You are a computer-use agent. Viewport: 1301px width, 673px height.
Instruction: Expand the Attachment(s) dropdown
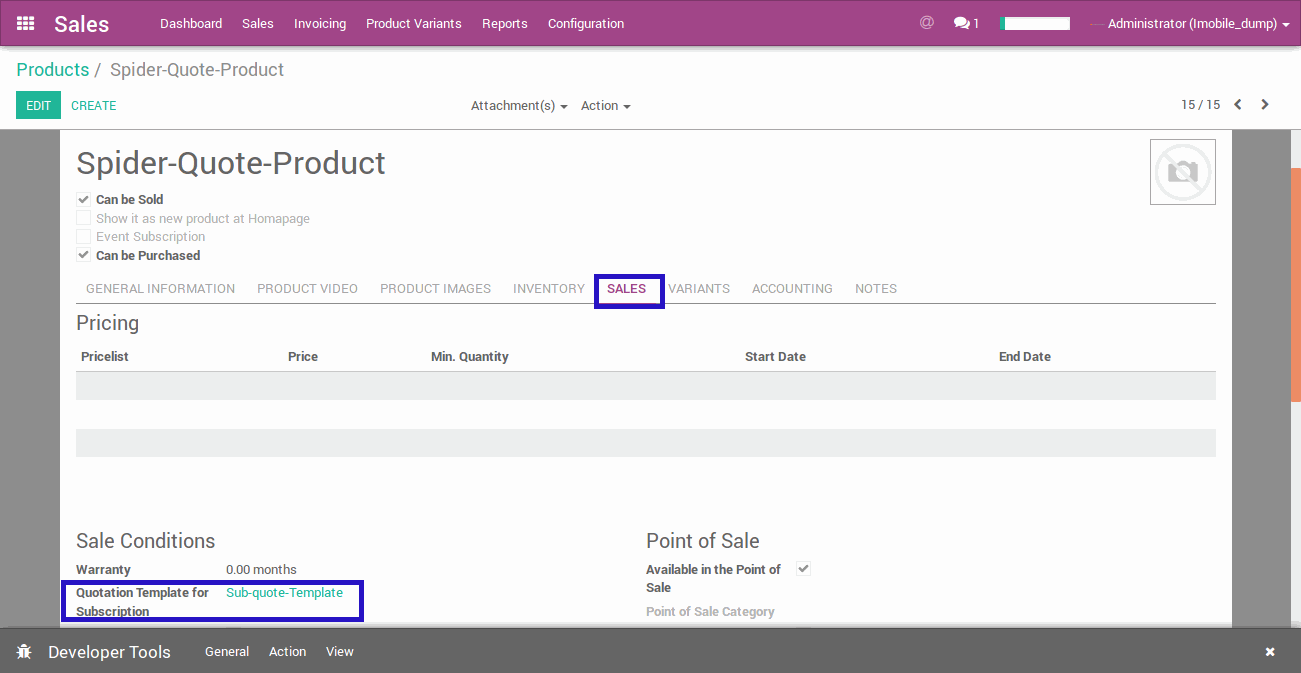tap(519, 106)
